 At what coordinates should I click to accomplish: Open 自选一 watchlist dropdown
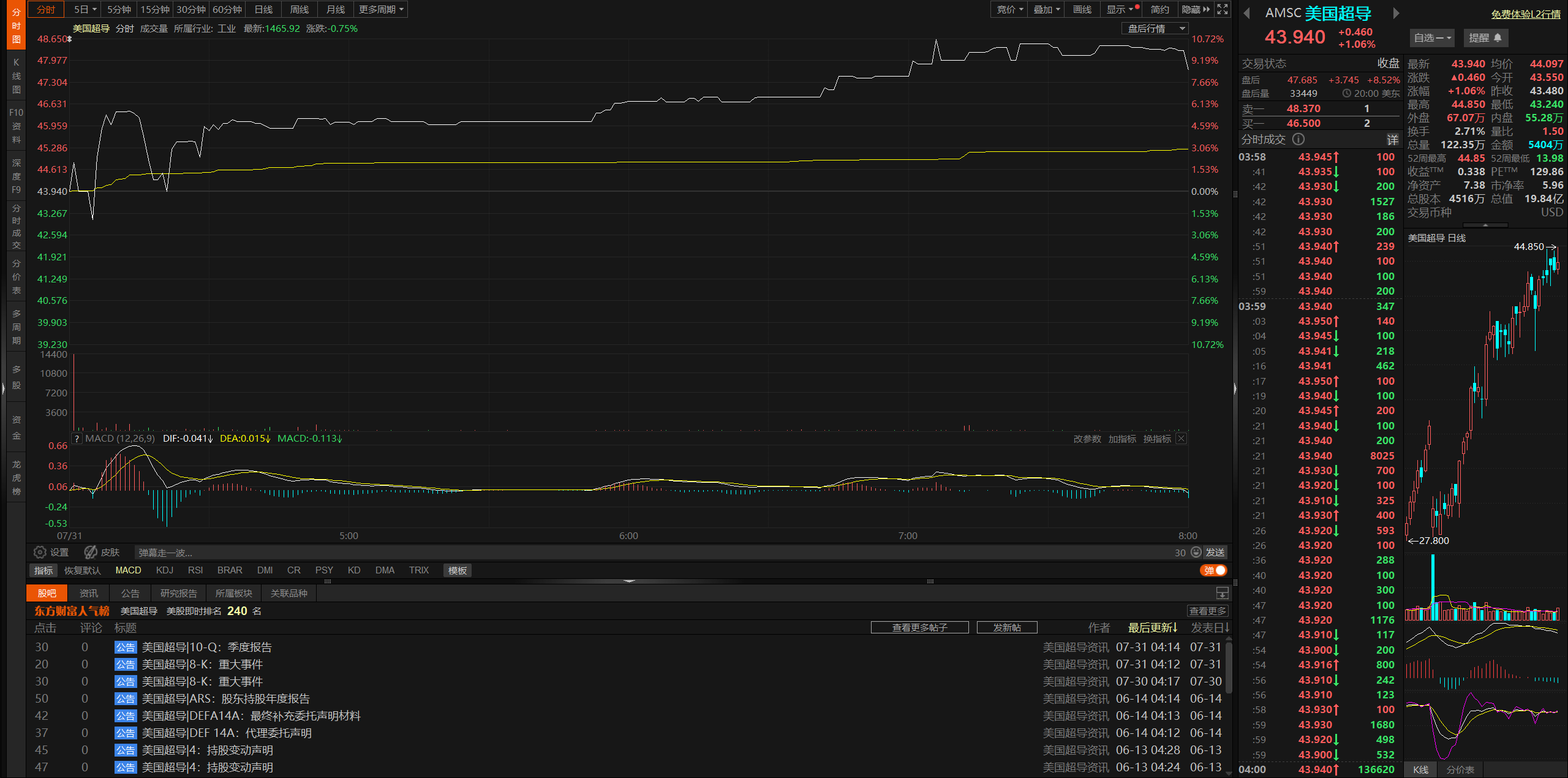(x=1432, y=38)
